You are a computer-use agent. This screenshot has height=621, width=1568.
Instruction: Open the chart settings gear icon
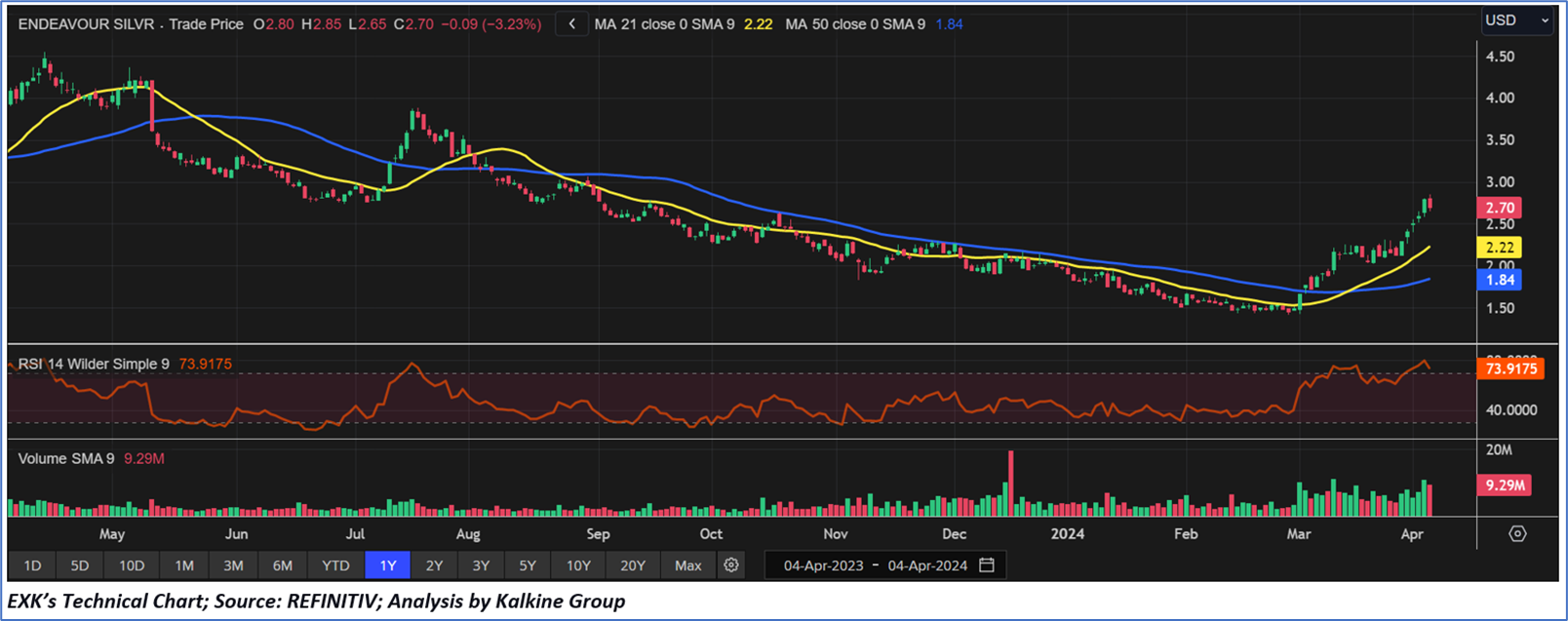(x=731, y=565)
